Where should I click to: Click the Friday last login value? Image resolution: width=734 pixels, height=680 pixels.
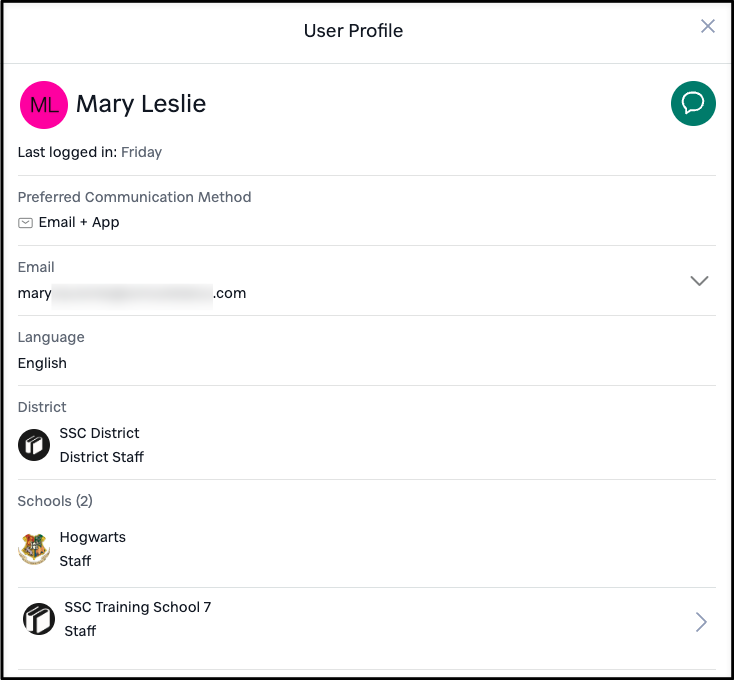[141, 152]
